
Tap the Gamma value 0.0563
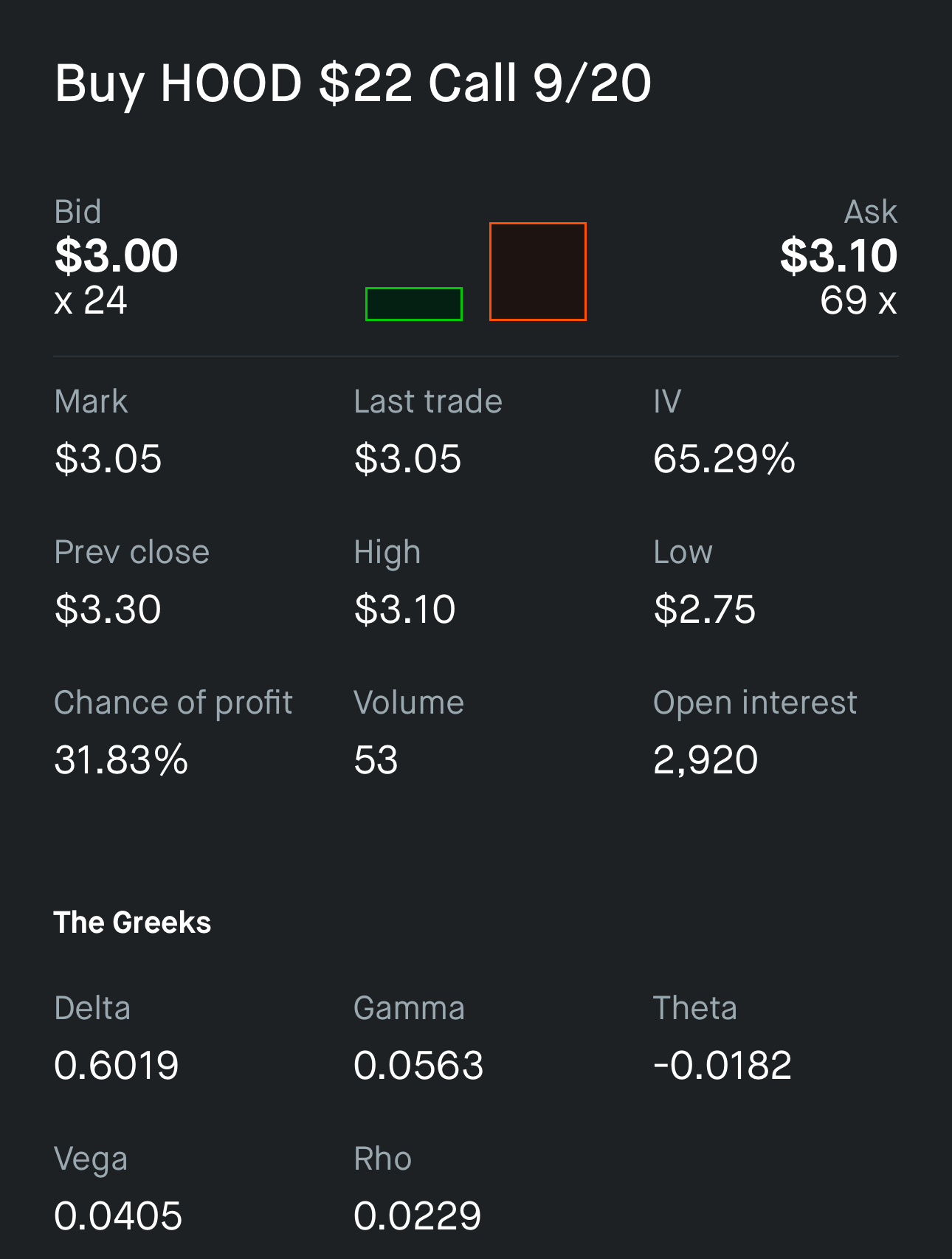click(418, 1066)
